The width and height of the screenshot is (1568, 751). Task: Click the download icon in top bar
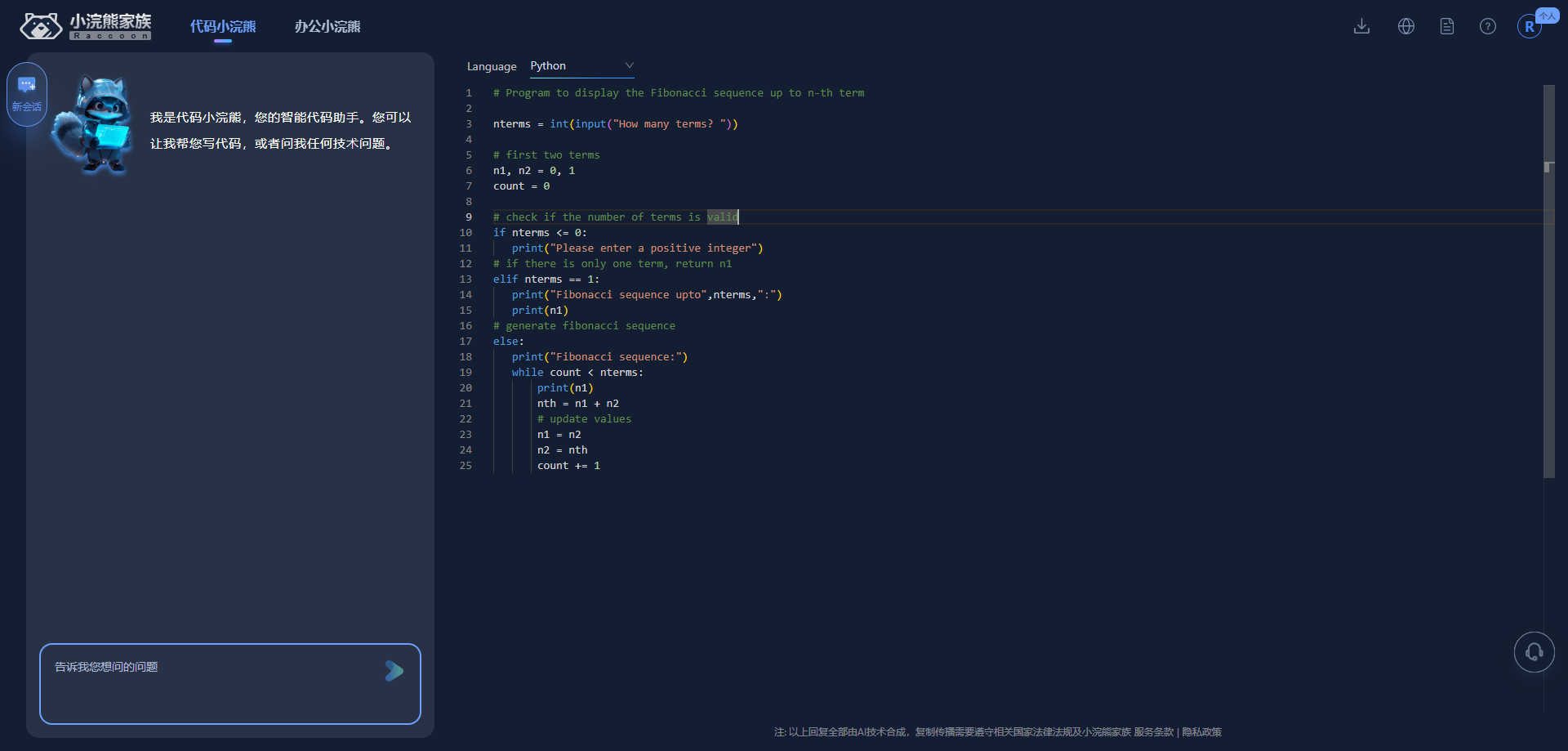click(1361, 26)
